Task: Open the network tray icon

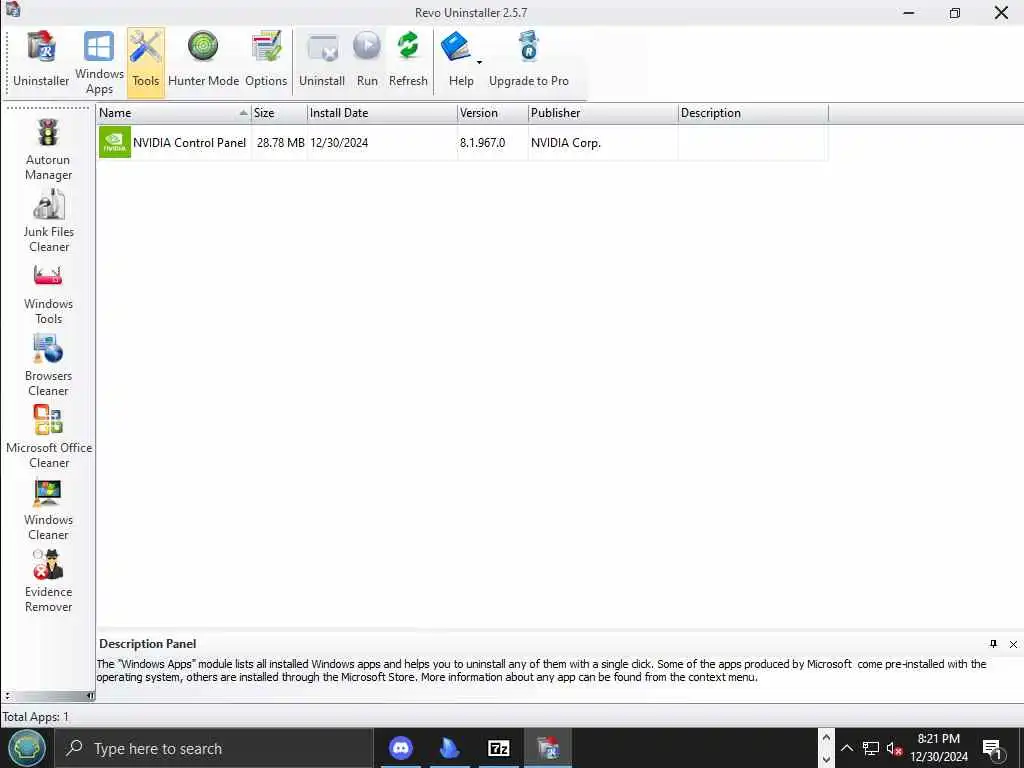Action: tap(870, 748)
